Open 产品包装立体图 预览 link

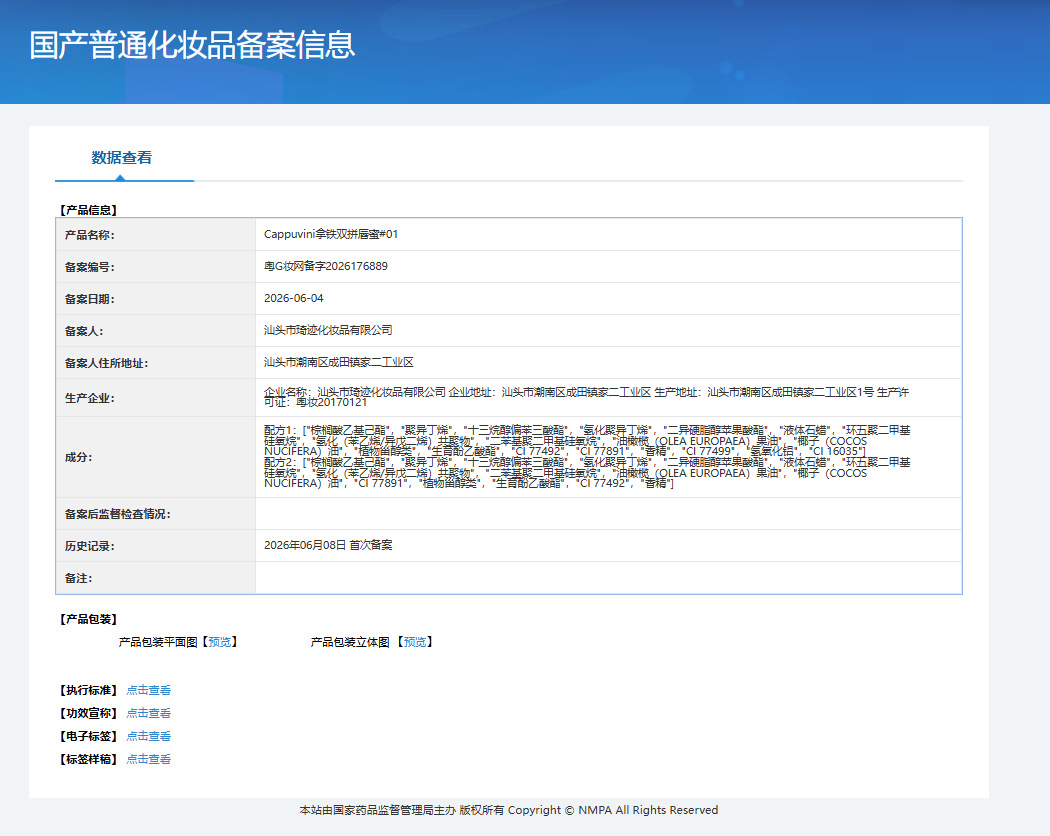[x=415, y=642]
